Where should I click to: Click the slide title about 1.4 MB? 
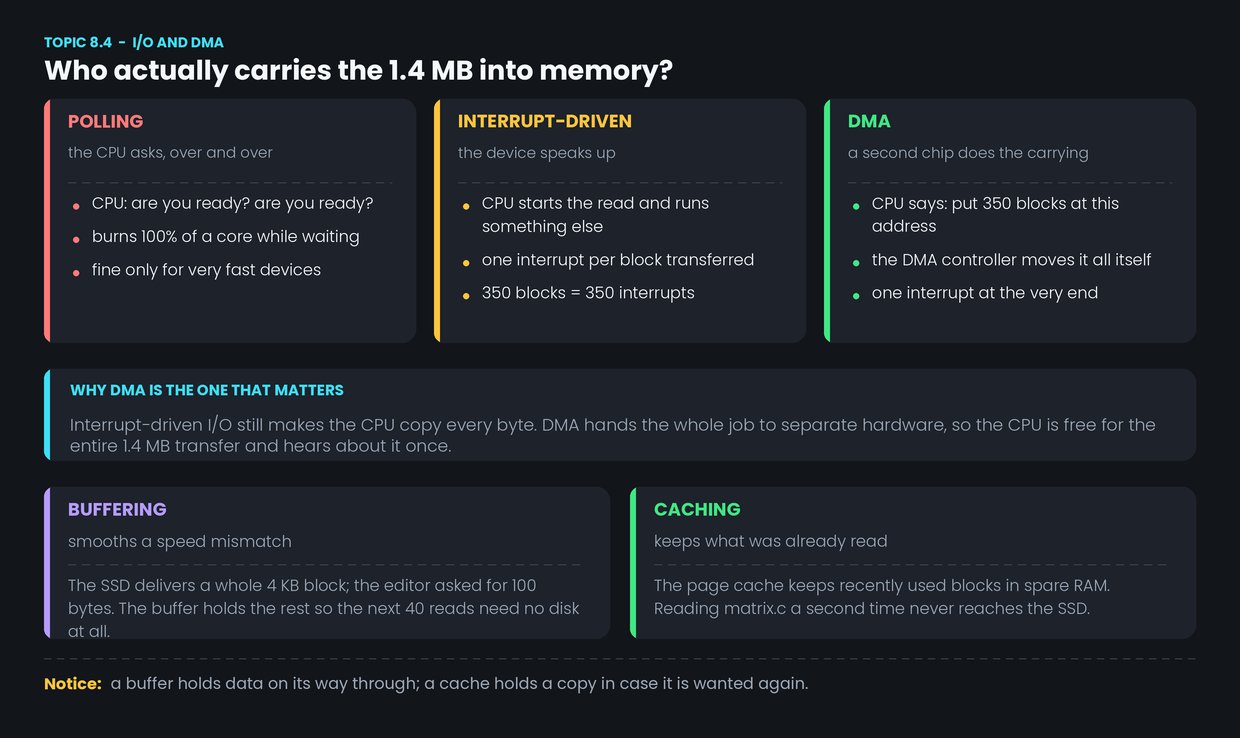click(359, 72)
